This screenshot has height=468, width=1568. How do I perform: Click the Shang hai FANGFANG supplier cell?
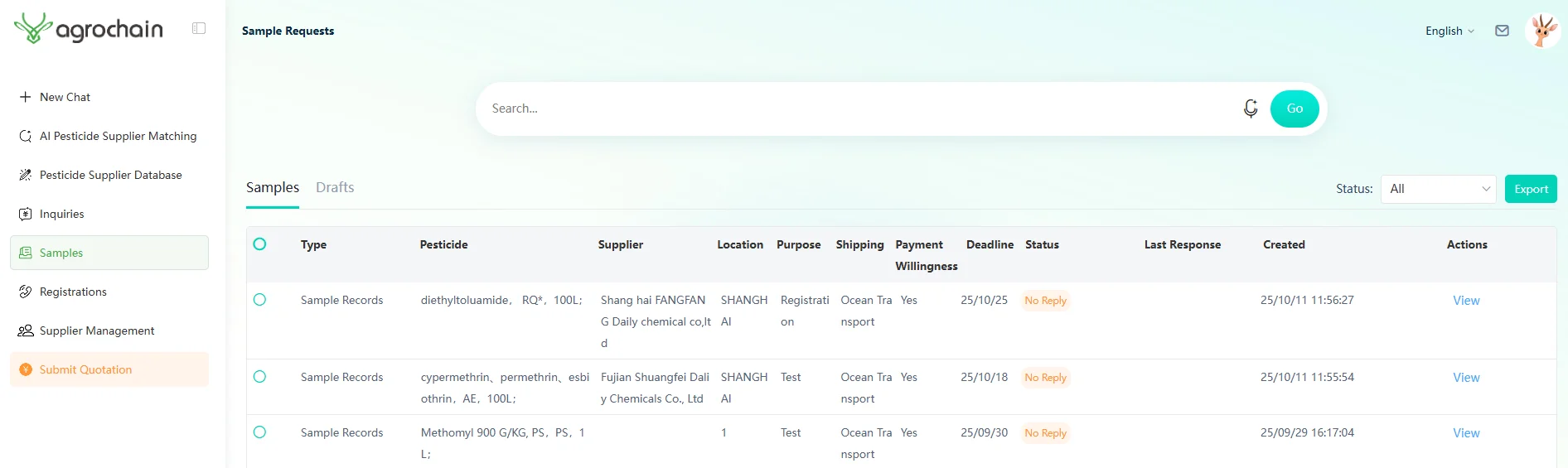(x=656, y=321)
